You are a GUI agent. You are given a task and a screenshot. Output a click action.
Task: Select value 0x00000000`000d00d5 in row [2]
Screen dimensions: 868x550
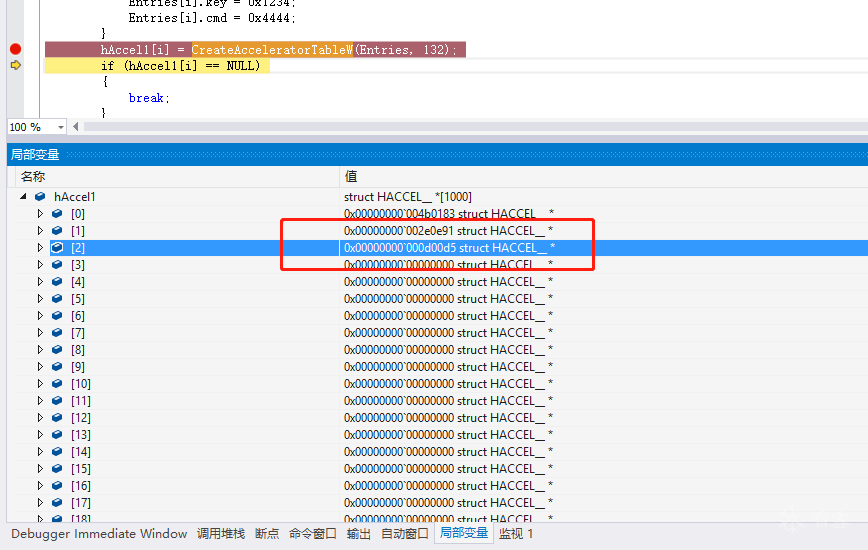(400, 247)
